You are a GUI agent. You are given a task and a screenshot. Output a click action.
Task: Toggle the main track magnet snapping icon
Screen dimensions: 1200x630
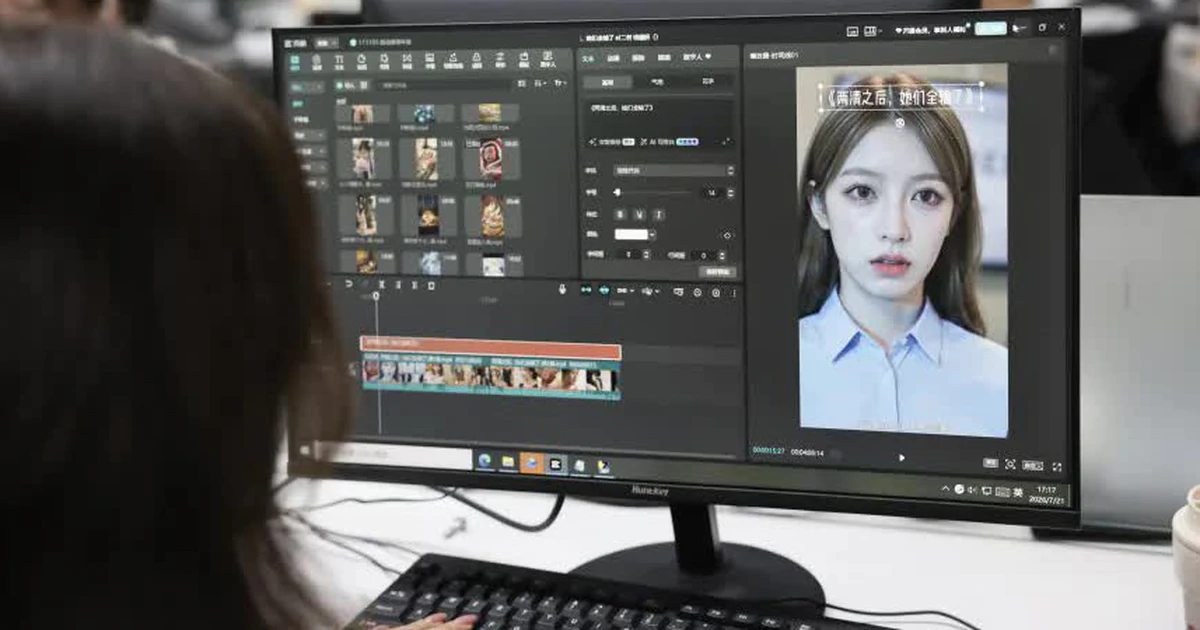pyautogui.click(x=584, y=290)
